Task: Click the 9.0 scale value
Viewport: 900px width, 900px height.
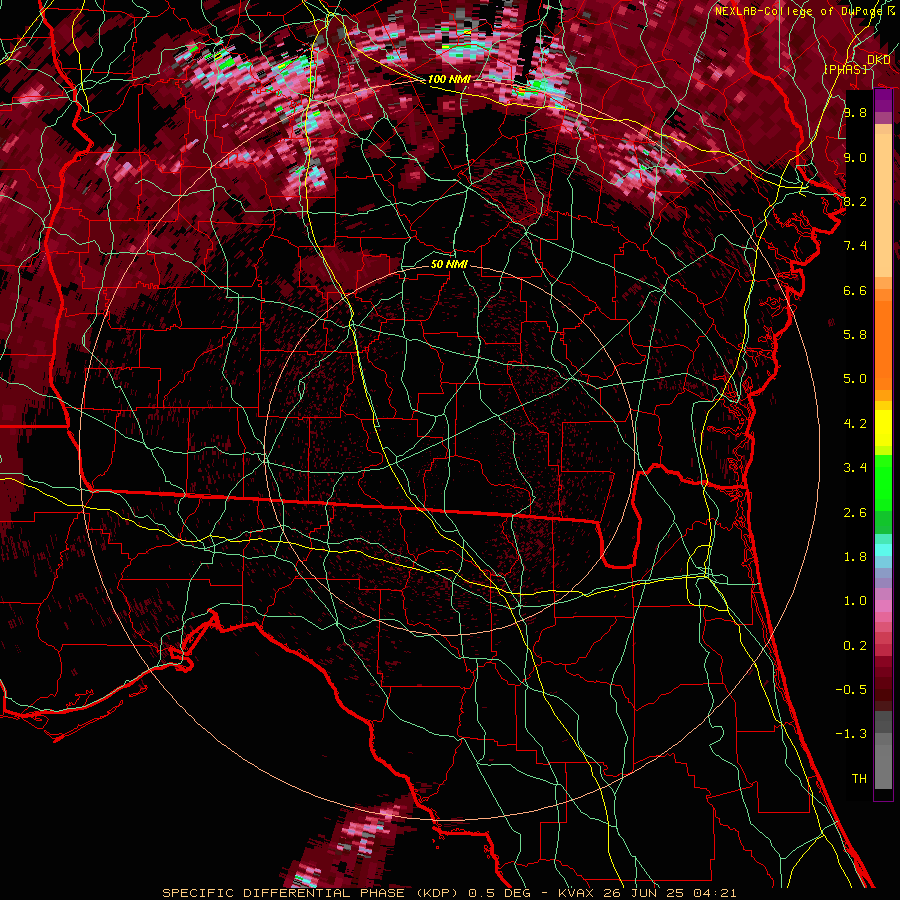Action: 855,157
